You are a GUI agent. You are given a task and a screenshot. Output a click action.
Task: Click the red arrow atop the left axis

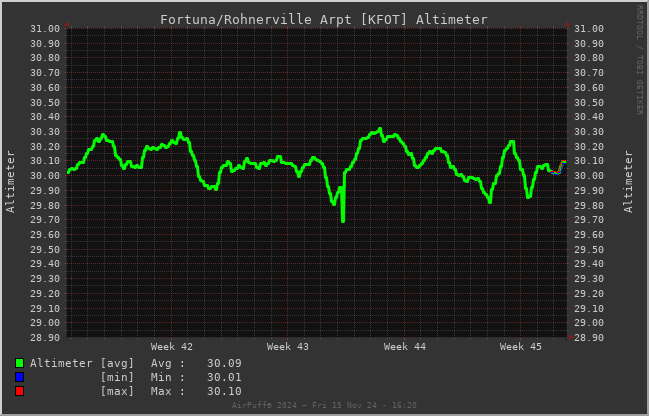click(x=67, y=24)
